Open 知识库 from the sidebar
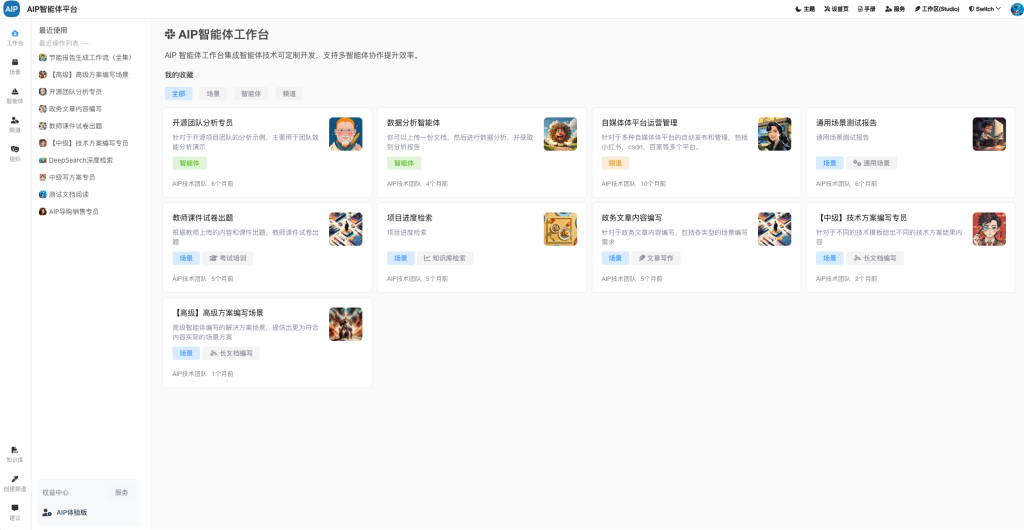The width and height of the screenshot is (1024, 530). click(14, 454)
